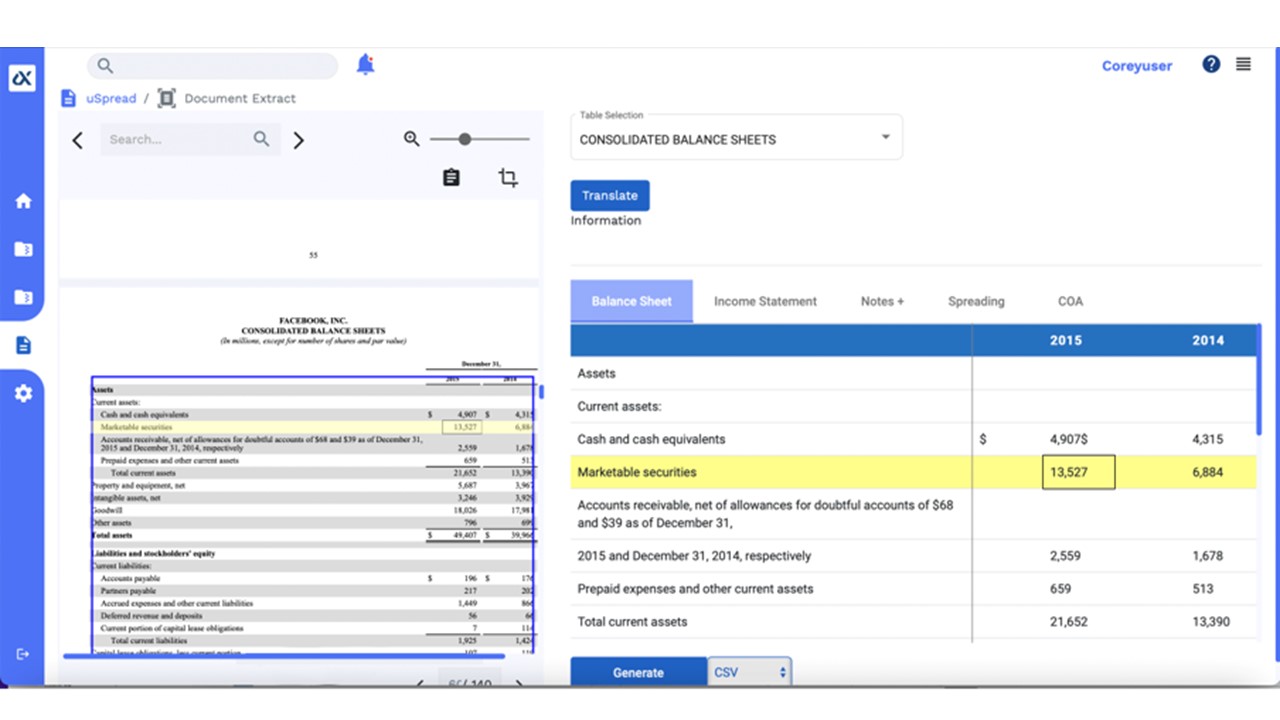Click the home icon in sidebar
Image resolution: width=1280 pixels, height=720 pixels.
point(23,201)
